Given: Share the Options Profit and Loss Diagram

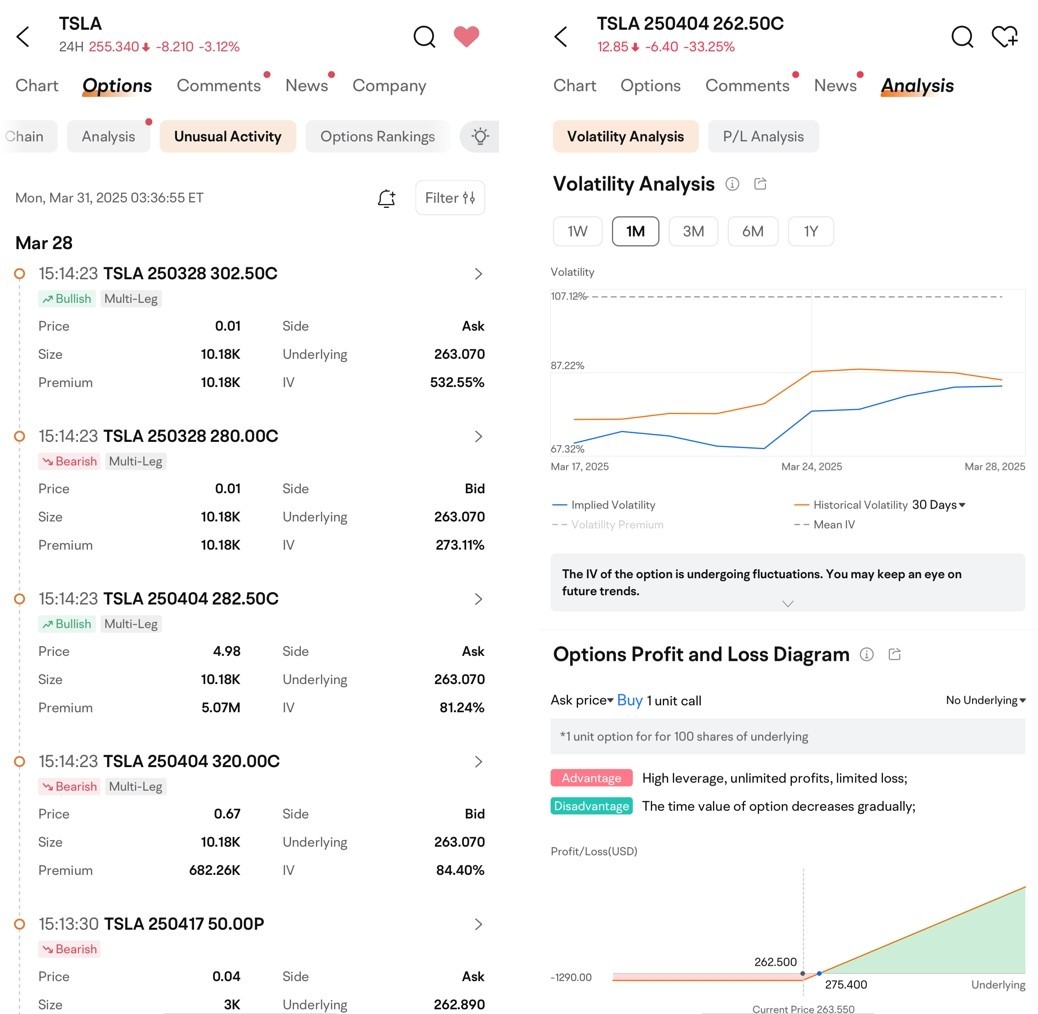Looking at the screenshot, I should (x=895, y=655).
